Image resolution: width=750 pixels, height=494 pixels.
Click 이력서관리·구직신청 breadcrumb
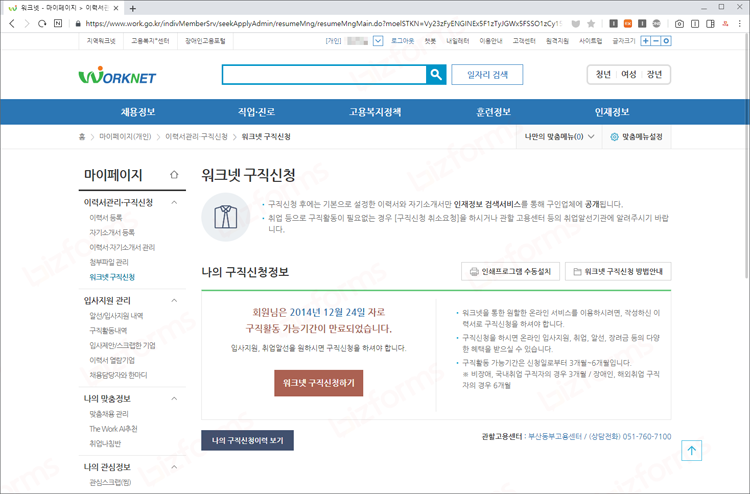(x=197, y=137)
